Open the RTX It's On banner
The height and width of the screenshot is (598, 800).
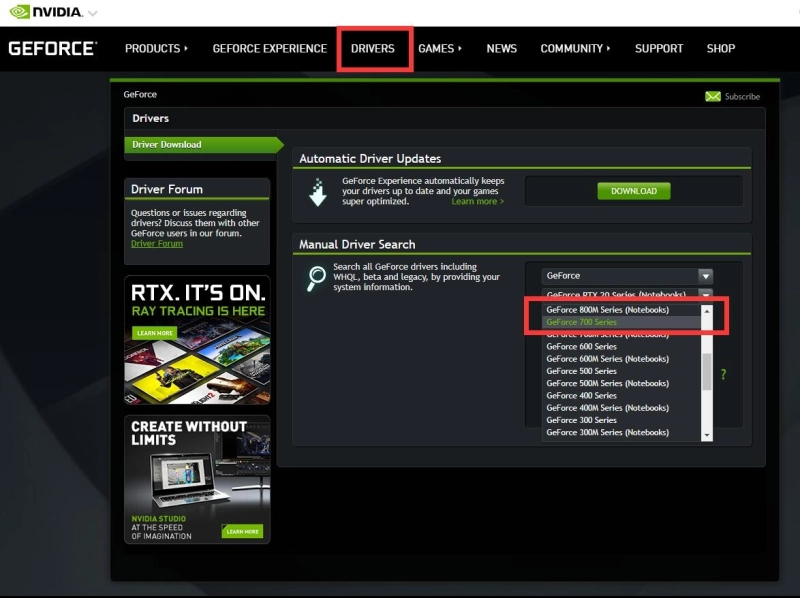tap(197, 340)
